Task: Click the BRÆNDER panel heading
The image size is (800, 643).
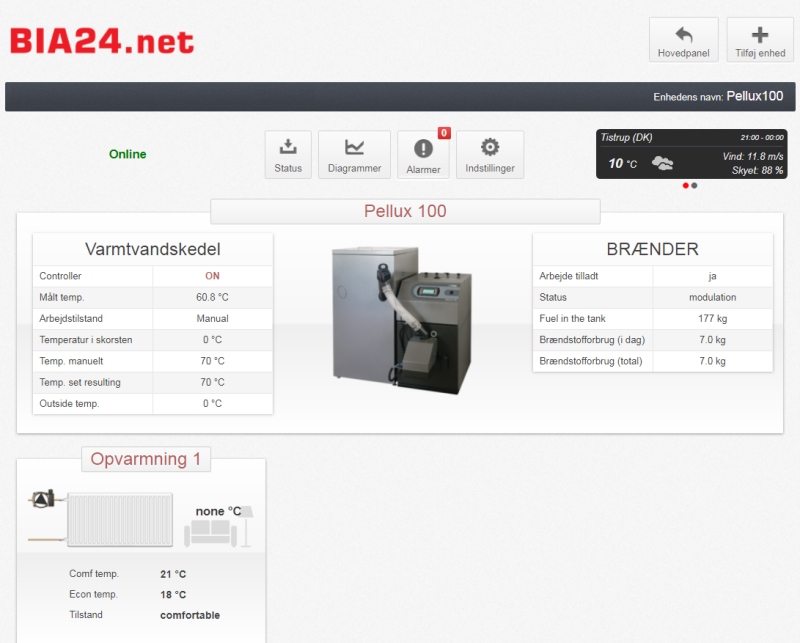Action: 653,250
